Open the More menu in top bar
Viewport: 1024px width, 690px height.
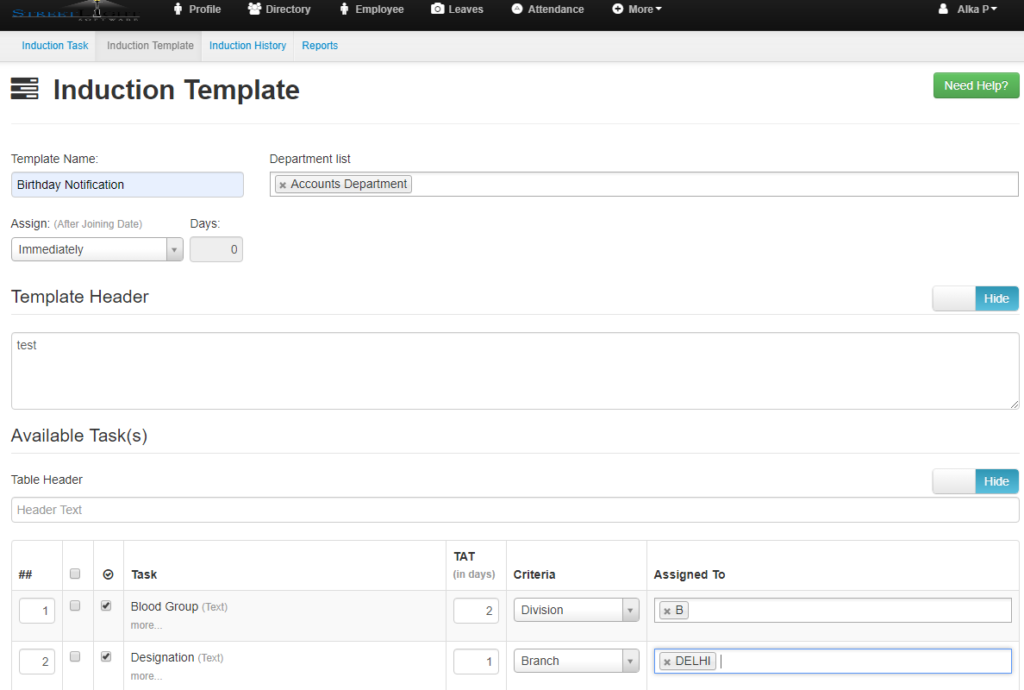point(634,9)
